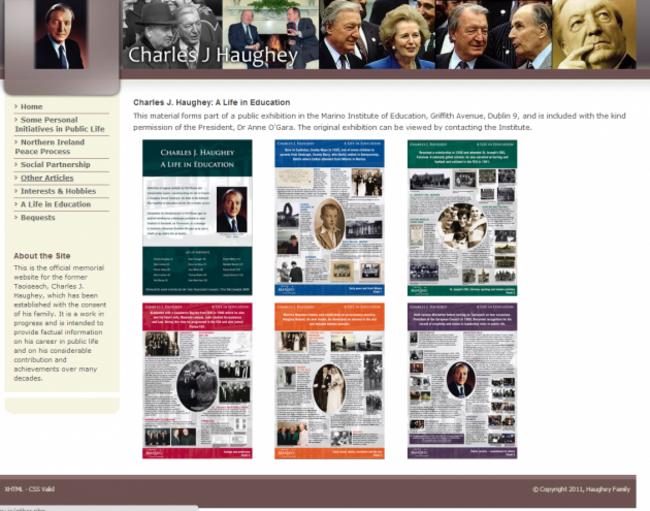Click the Copyright 2011, Haughey Family text

tap(581, 489)
